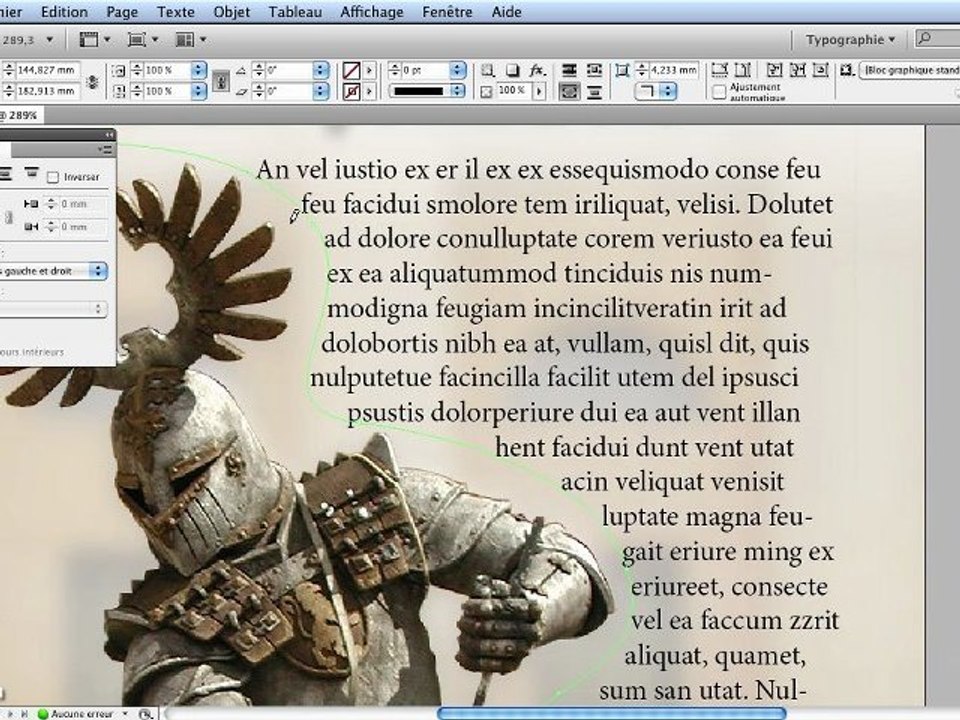This screenshot has height=720, width=960.
Task: Click fill frame proportionally icon
Action: coord(798,70)
